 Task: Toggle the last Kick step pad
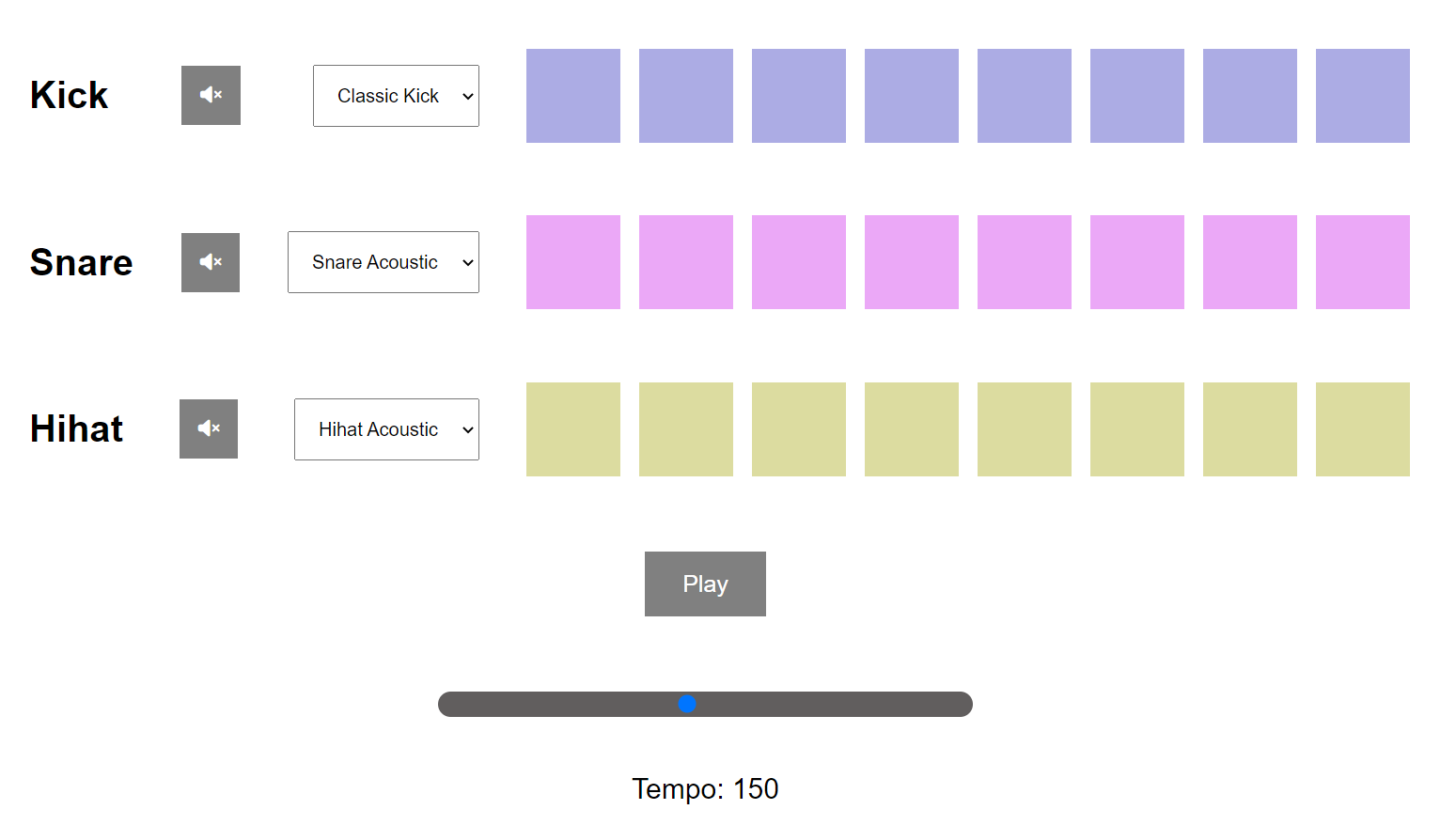click(1362, 95)
